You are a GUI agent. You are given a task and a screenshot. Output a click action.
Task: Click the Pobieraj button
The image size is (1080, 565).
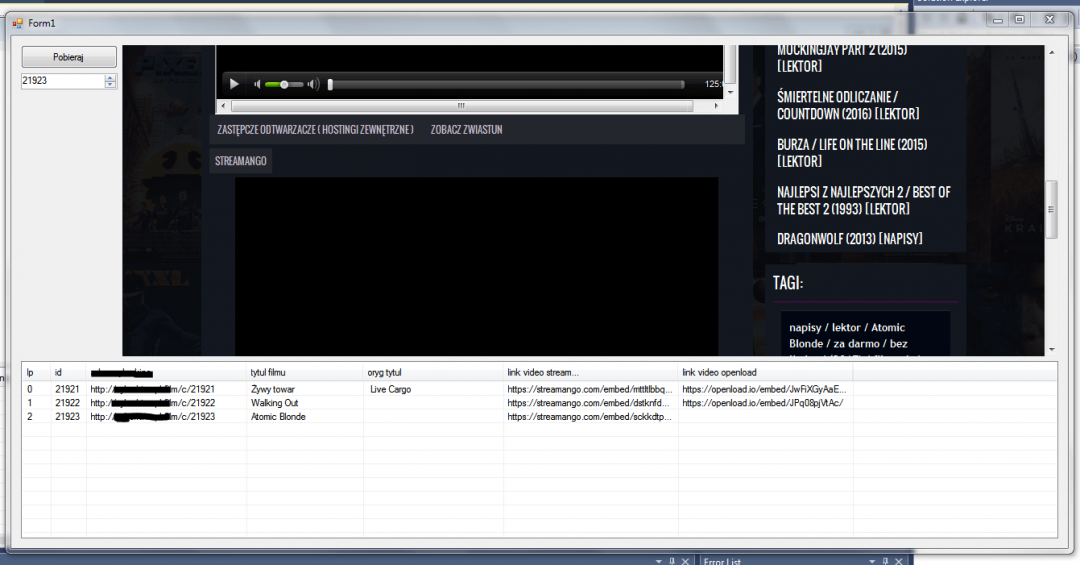click(69, 57)
